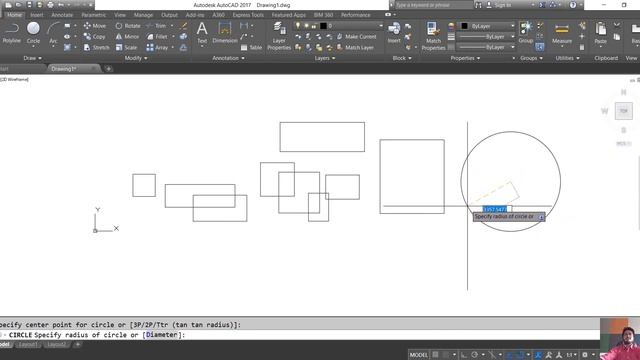This screenshot has width=640, height=360.
Task: Click the Rotate tool
Action: click(x=128, y=26)
